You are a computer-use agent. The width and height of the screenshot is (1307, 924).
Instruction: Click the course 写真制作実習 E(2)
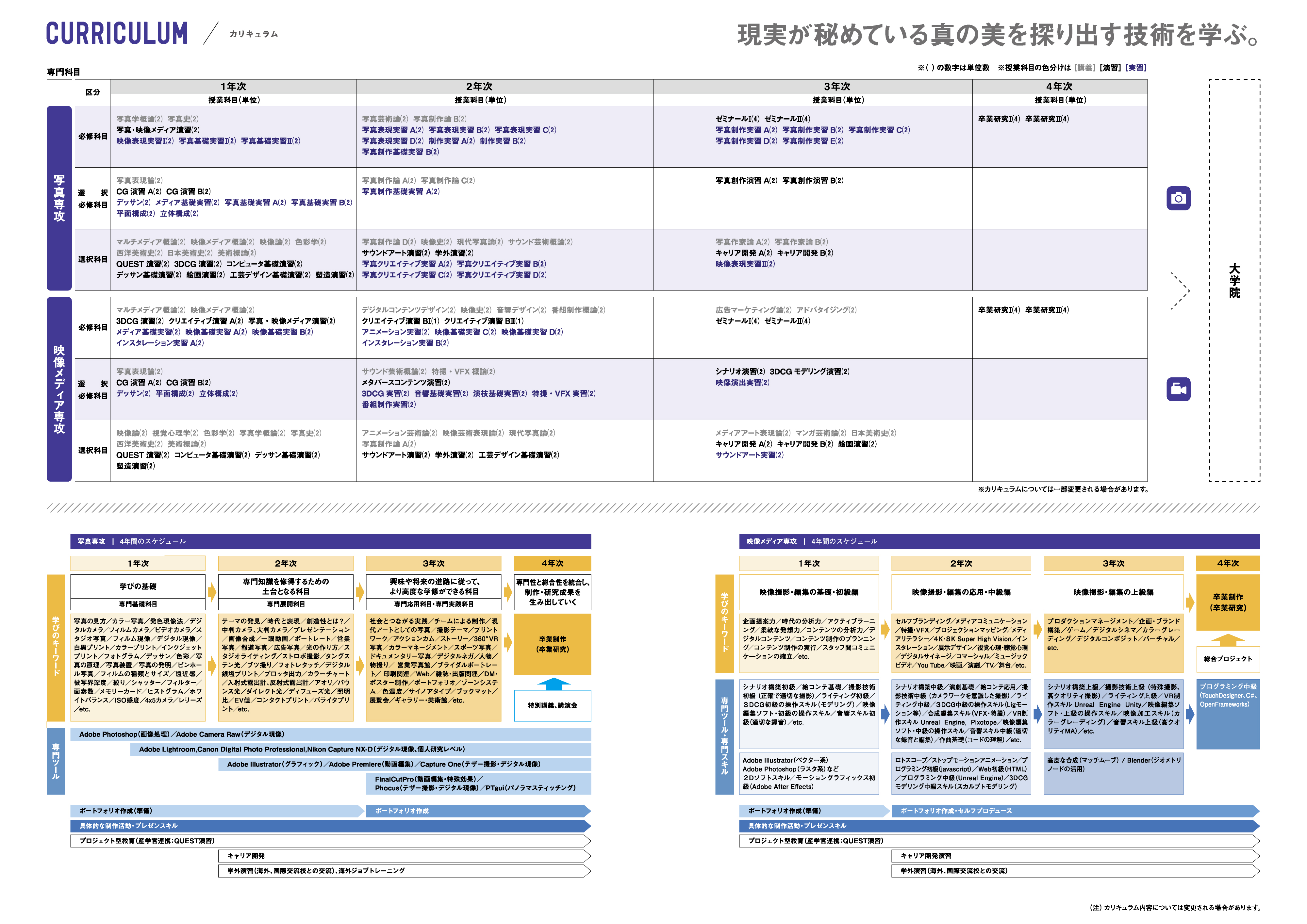click(812, 141)
